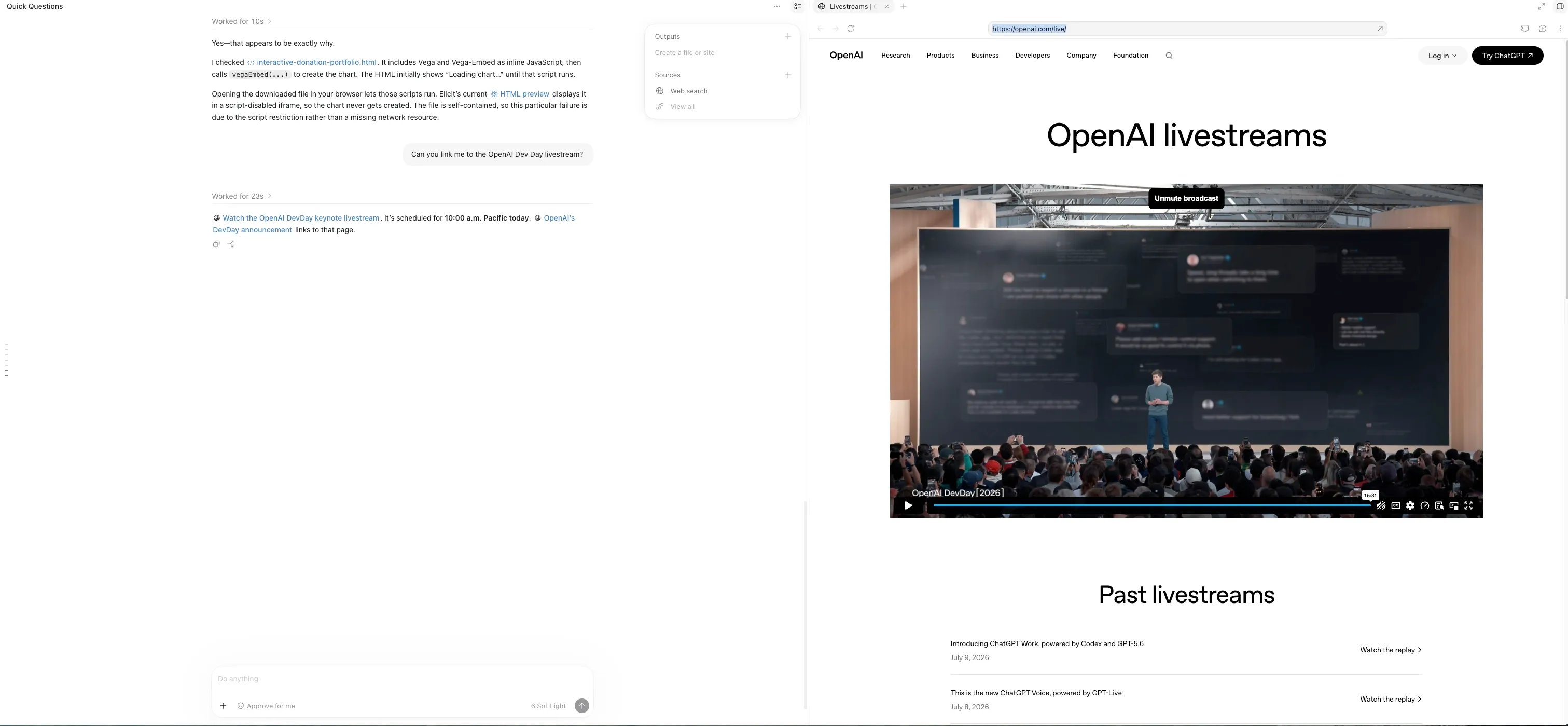Open the Products menu on OpenAI site
The image size is (1568, 726).
coord(940,56)
